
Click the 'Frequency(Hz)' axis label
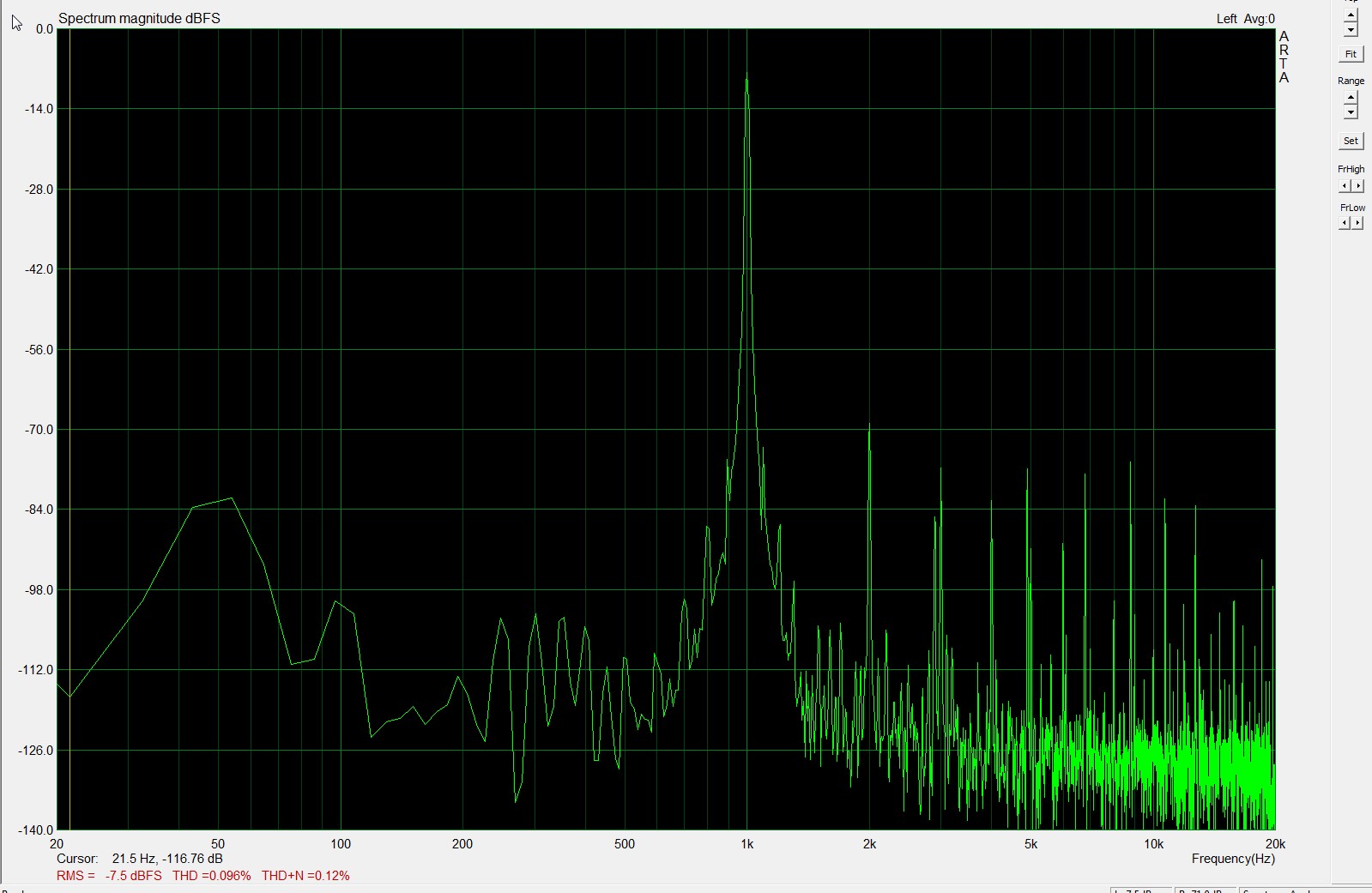[1233, 859]
